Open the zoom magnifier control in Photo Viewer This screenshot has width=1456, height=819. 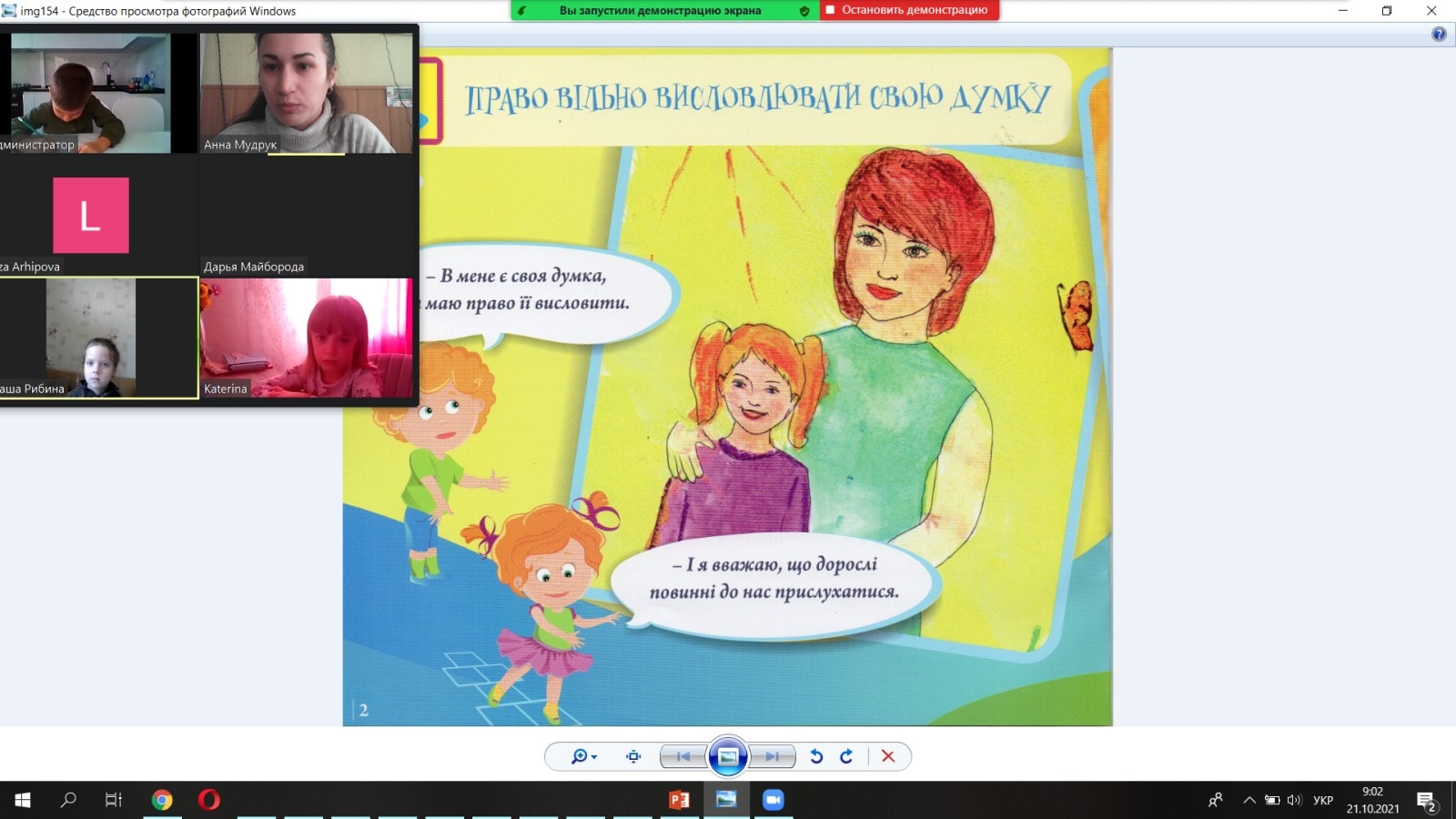[583, 756]
